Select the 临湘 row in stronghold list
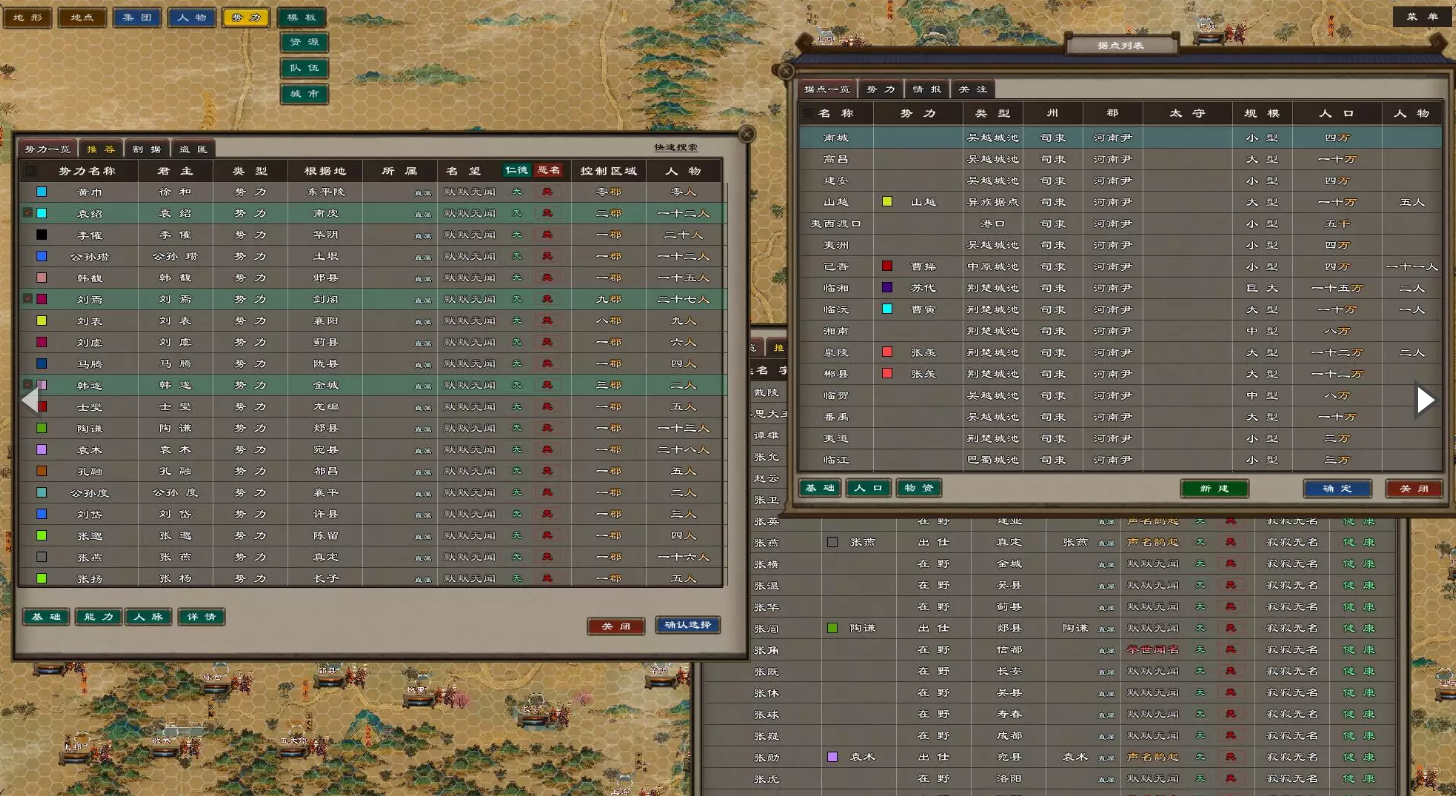The image size is (1456, 796). pyautogui.click(x=835, y=288)
